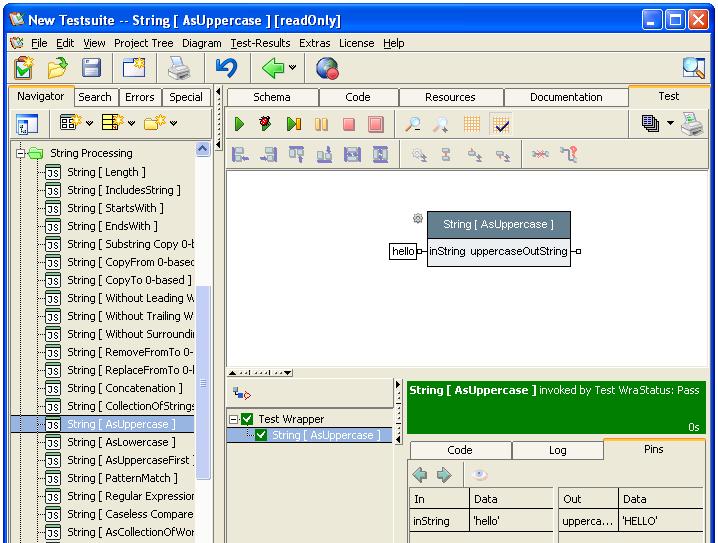Viewport: 718px width, 543px height.
Task: Open the Log tab in results
Action: [557, 450]
